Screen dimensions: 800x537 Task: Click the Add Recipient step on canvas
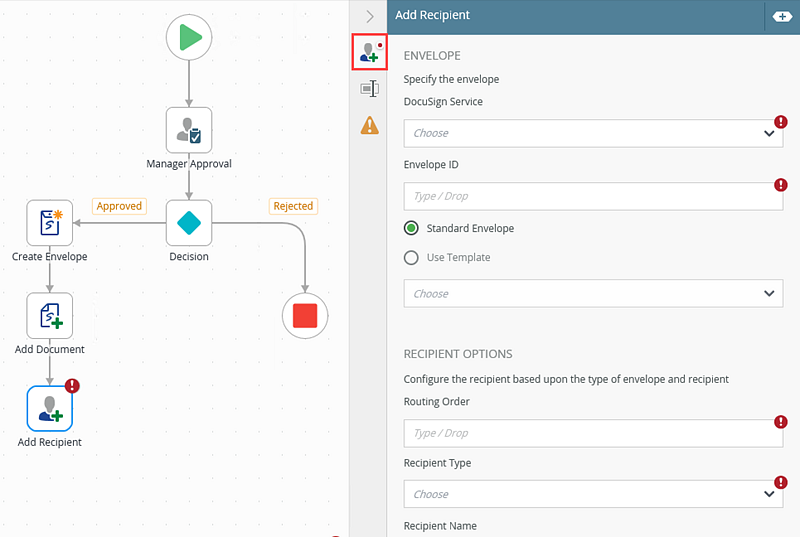(x=50, y=409)
